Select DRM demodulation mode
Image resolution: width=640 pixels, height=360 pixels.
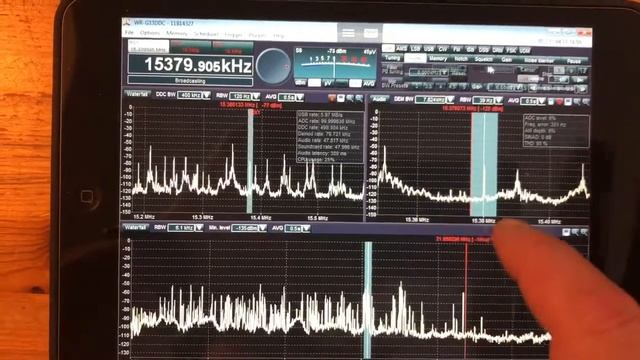click(x=498, y=50)
